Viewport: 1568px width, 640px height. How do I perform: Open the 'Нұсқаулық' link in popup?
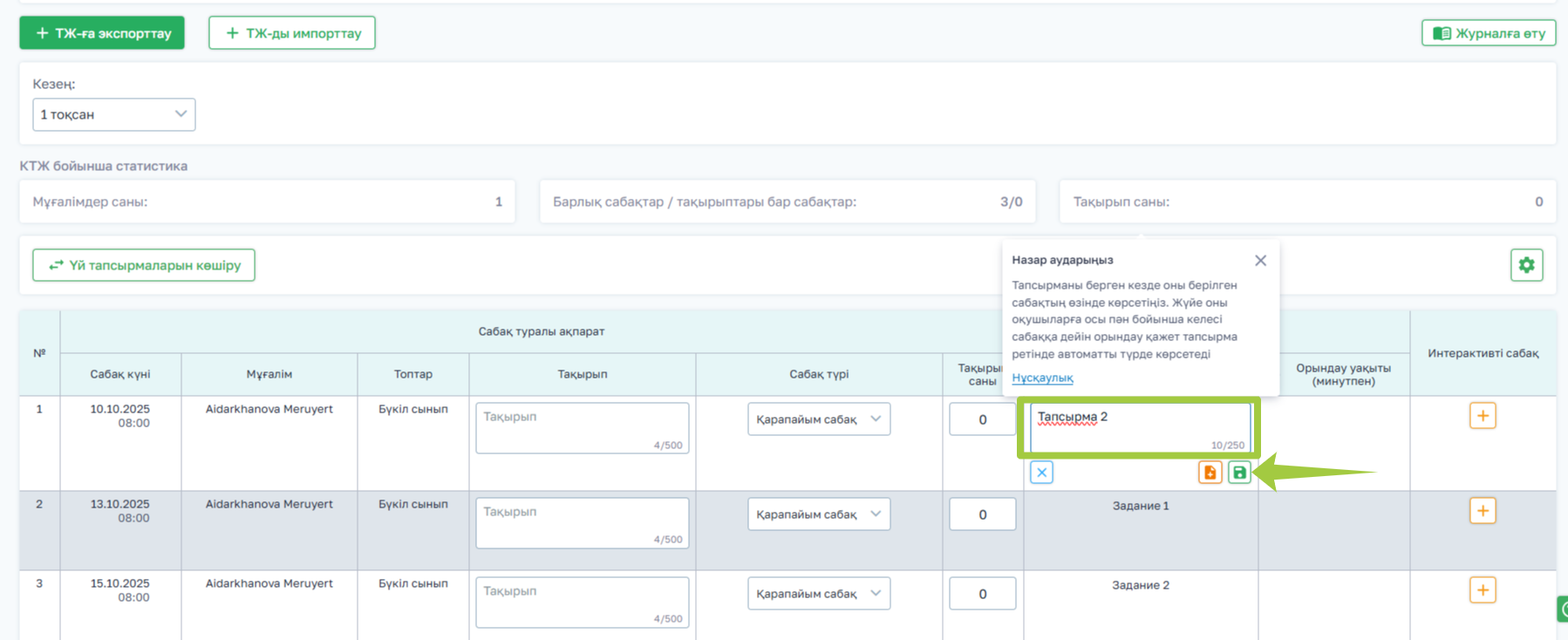1042,378
